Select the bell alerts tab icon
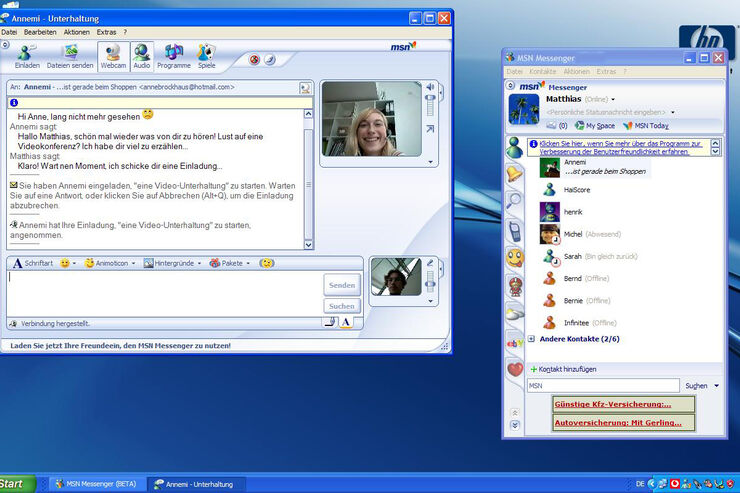 (514, 174)
